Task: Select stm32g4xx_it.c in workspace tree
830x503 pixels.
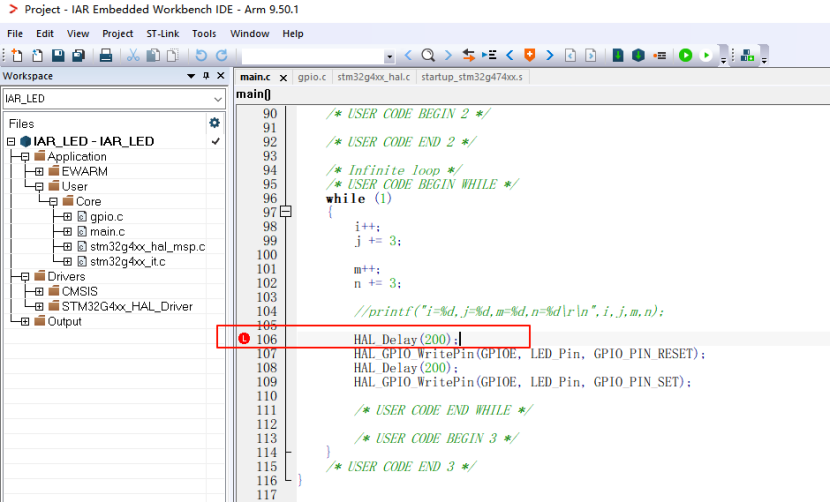Action: coord(128,262)
